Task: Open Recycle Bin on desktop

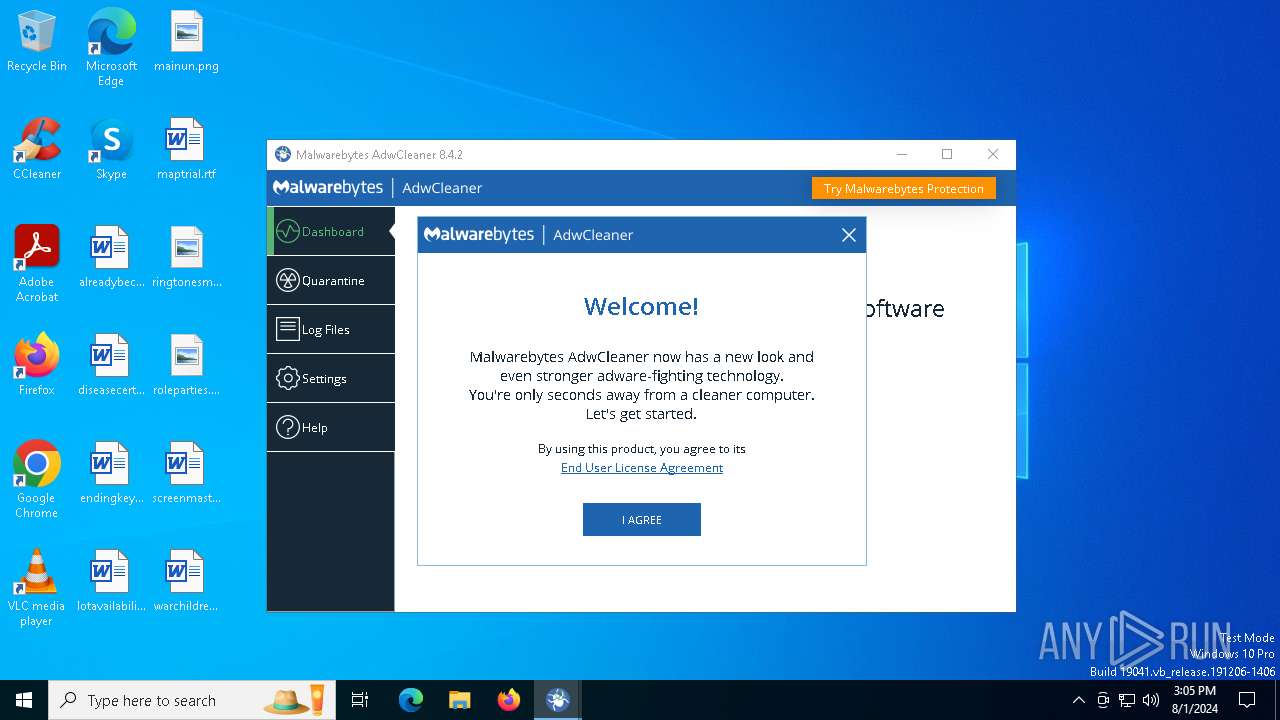Action: [x=37, y=42]
